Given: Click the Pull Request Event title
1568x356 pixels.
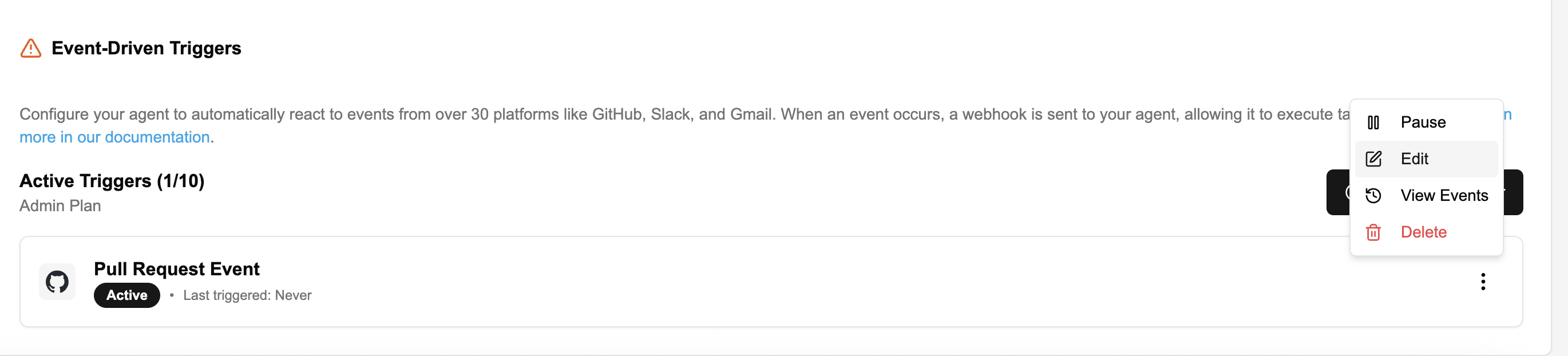Looking at the screenshot, I should (176, 269).
